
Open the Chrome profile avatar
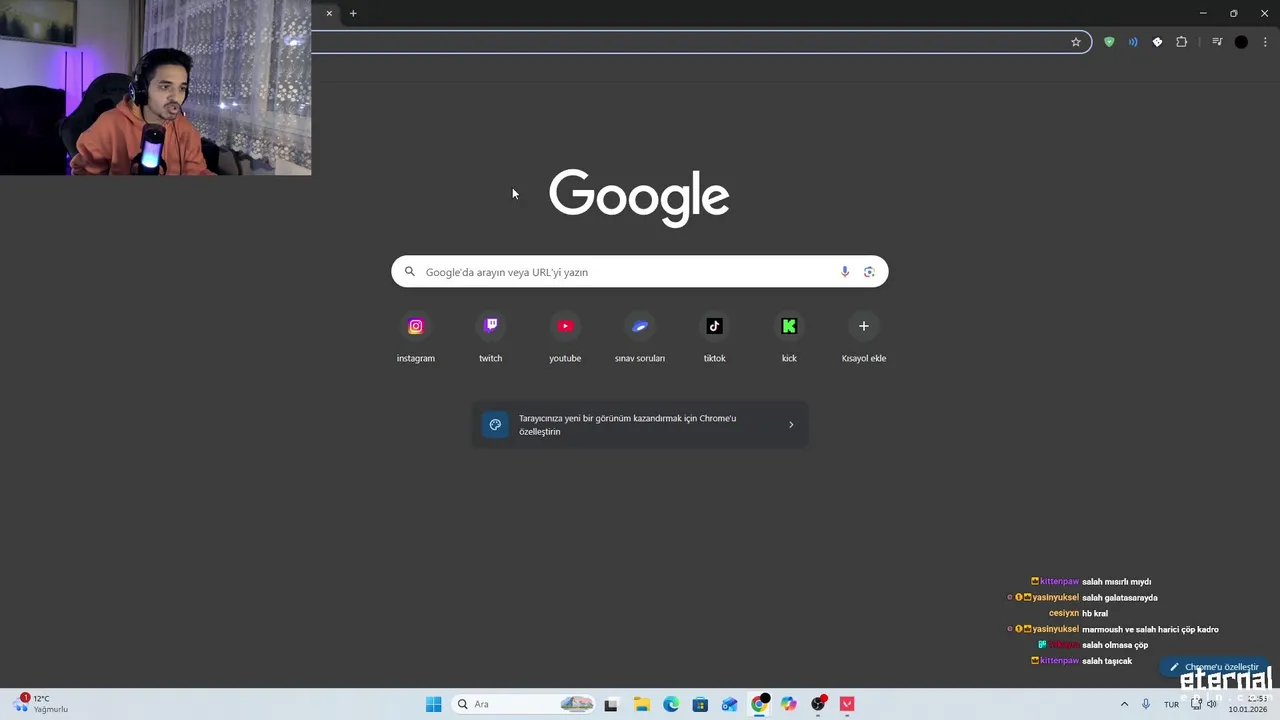coord(1241,42)
